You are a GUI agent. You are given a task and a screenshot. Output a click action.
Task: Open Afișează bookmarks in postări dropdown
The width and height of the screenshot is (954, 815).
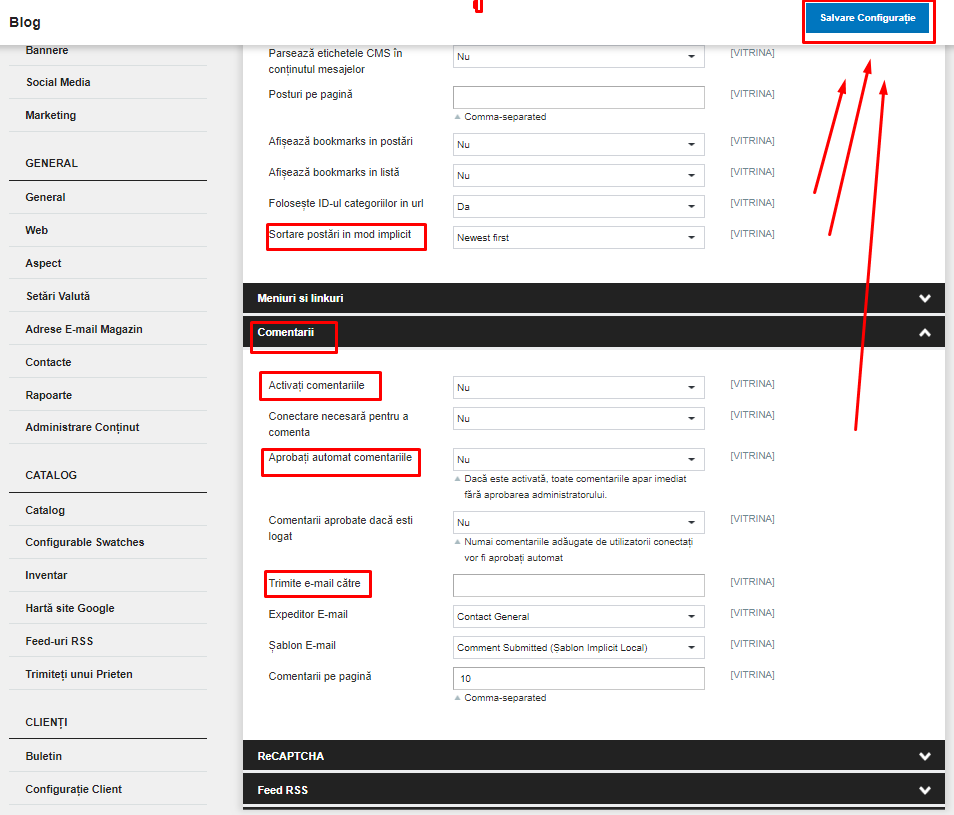click(x=579, y=145)
